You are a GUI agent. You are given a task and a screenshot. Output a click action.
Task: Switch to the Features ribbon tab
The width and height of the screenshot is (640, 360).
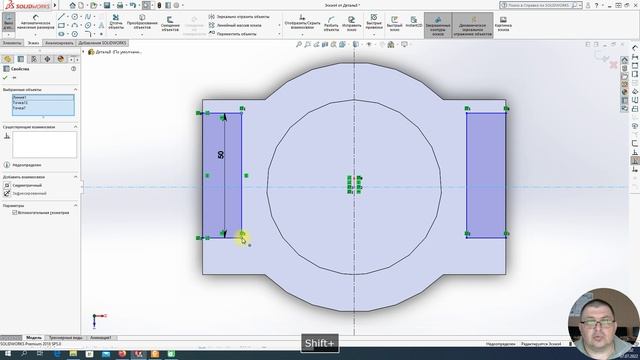[x=12, y=43]
